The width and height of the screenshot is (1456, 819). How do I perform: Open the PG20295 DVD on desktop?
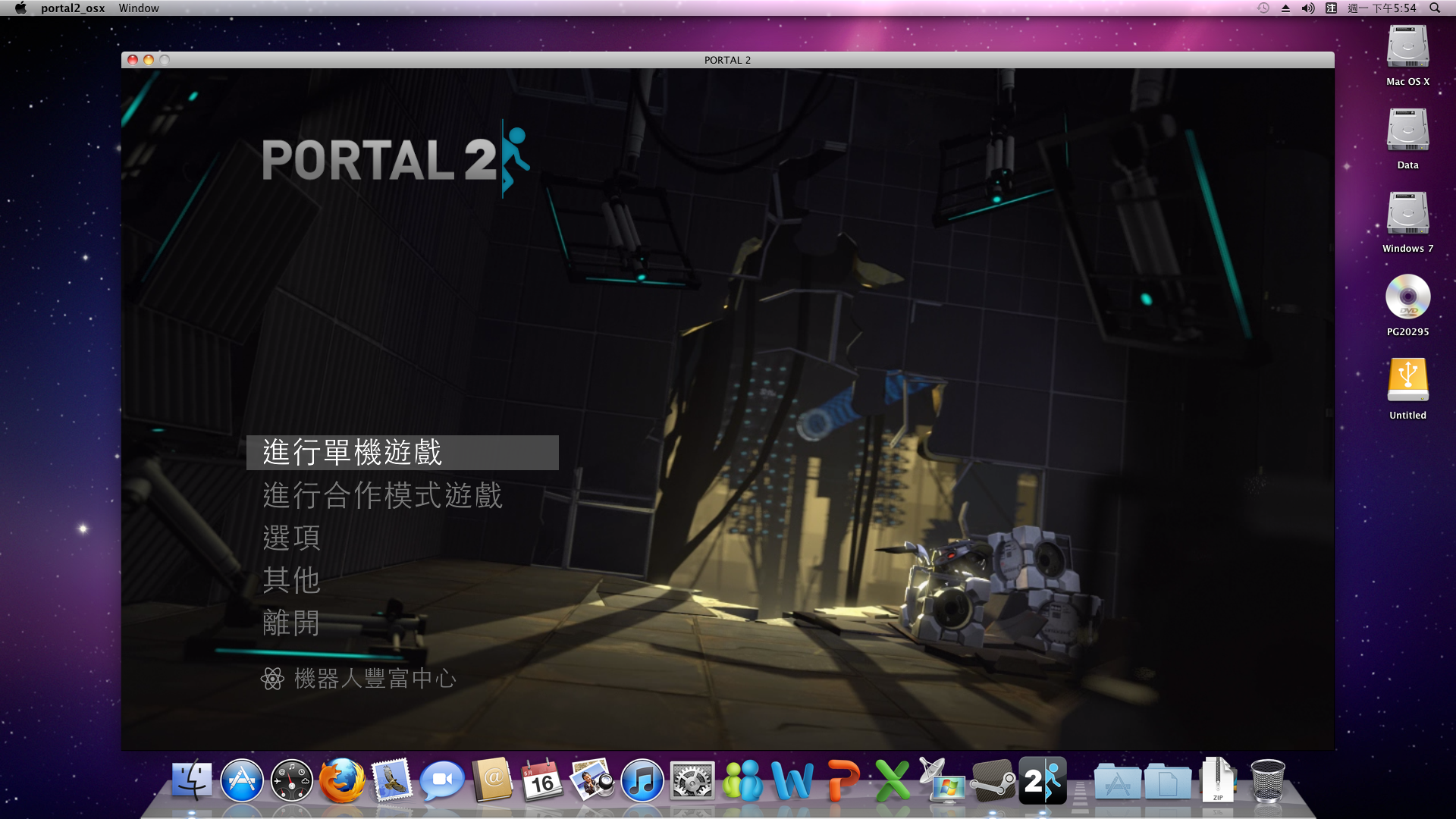coord(1407,297)
